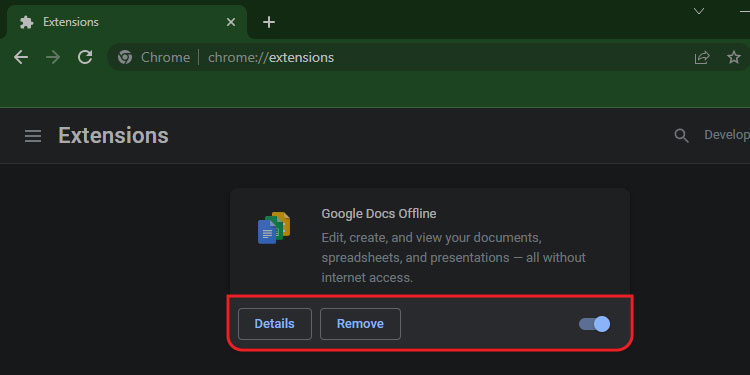Open the tab search chevron dropdown

pyautogui.click(x=699, y=11)
